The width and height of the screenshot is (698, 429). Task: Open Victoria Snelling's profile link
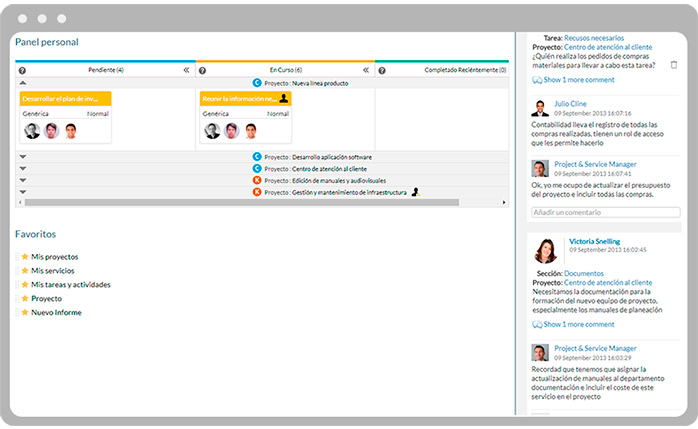click(x=593, y=241)
